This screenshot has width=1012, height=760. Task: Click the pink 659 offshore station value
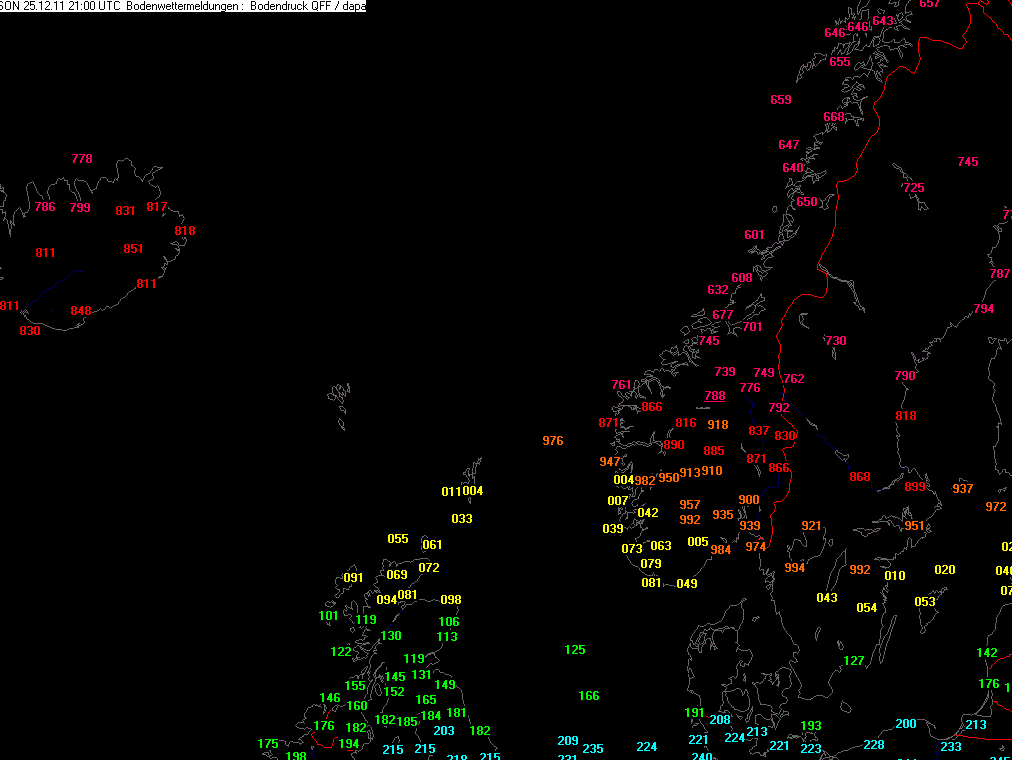click(x=780, y=100)
